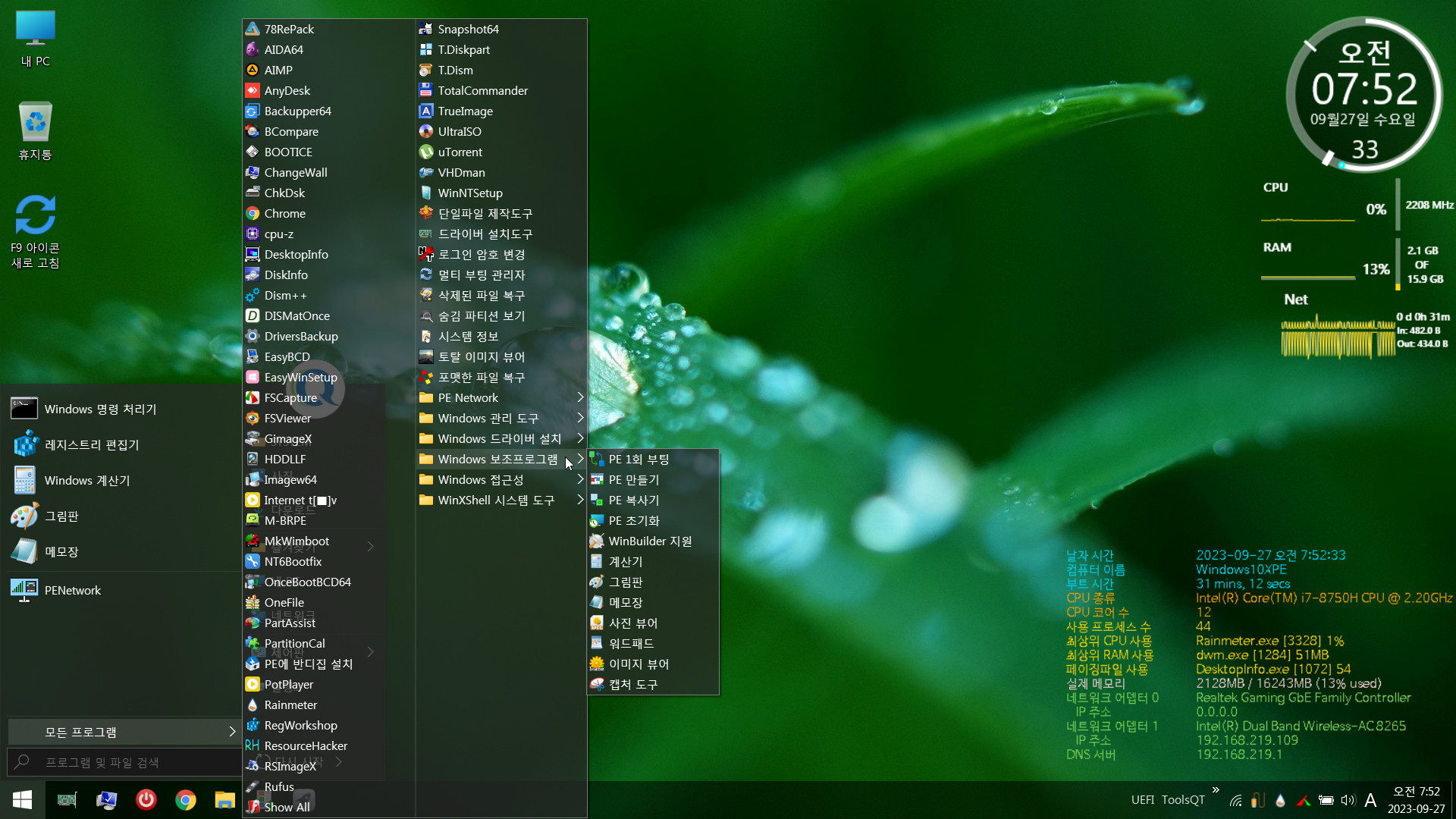Choose WinBuilder 지원 from the submenu
Viewport: 1456px width, 819px height.
(x=653, y=541)
